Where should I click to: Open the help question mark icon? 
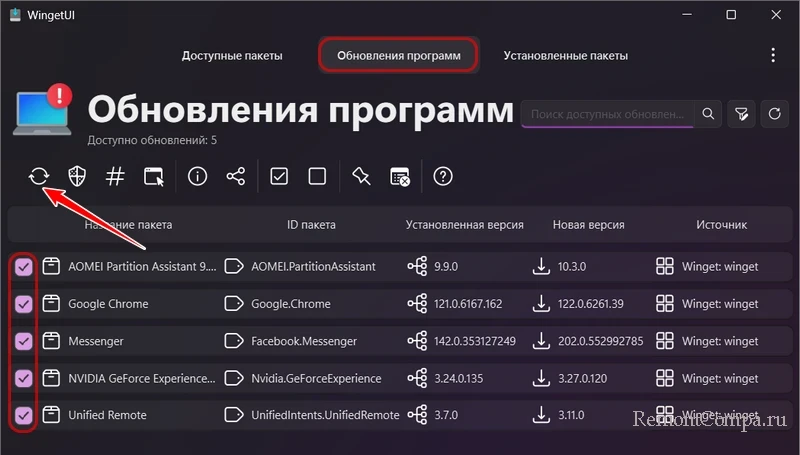[x=443, y=176]
